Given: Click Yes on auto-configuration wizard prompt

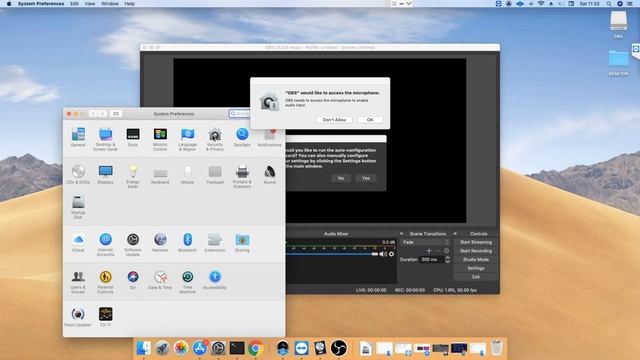Looking at the screenshot, I should point(366,178).
